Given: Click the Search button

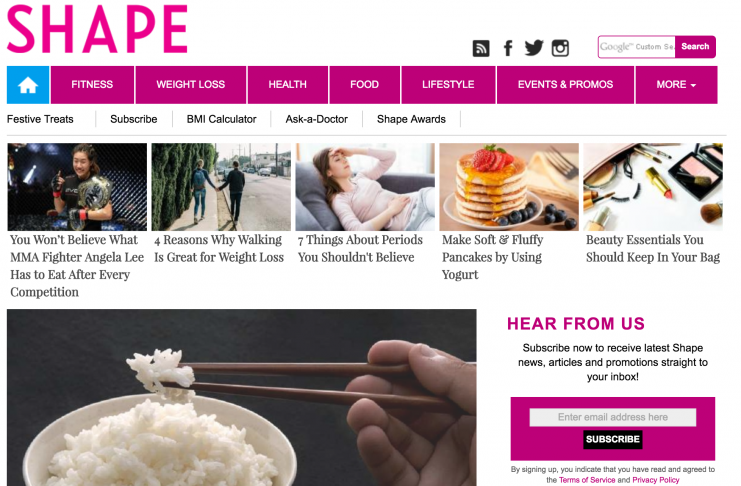Looking at the screenshot, I should pyautogui.click(x=695, y=47).
